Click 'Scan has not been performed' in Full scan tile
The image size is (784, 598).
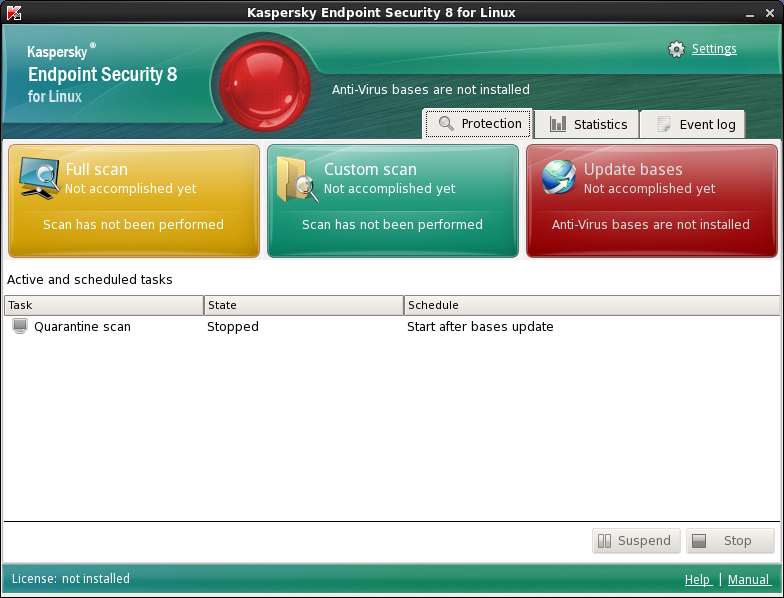tap(134, 224)
